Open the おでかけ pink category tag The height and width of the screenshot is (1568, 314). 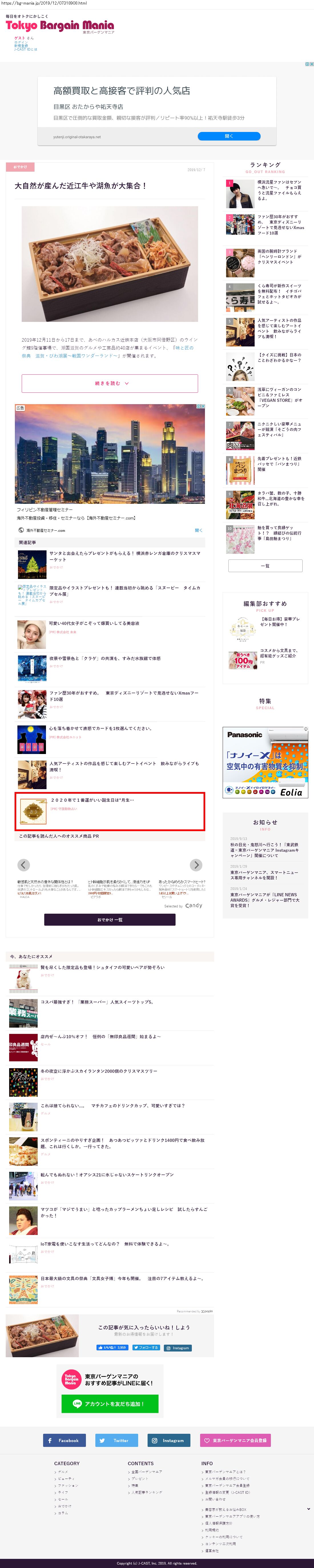(x=20, y=167)
